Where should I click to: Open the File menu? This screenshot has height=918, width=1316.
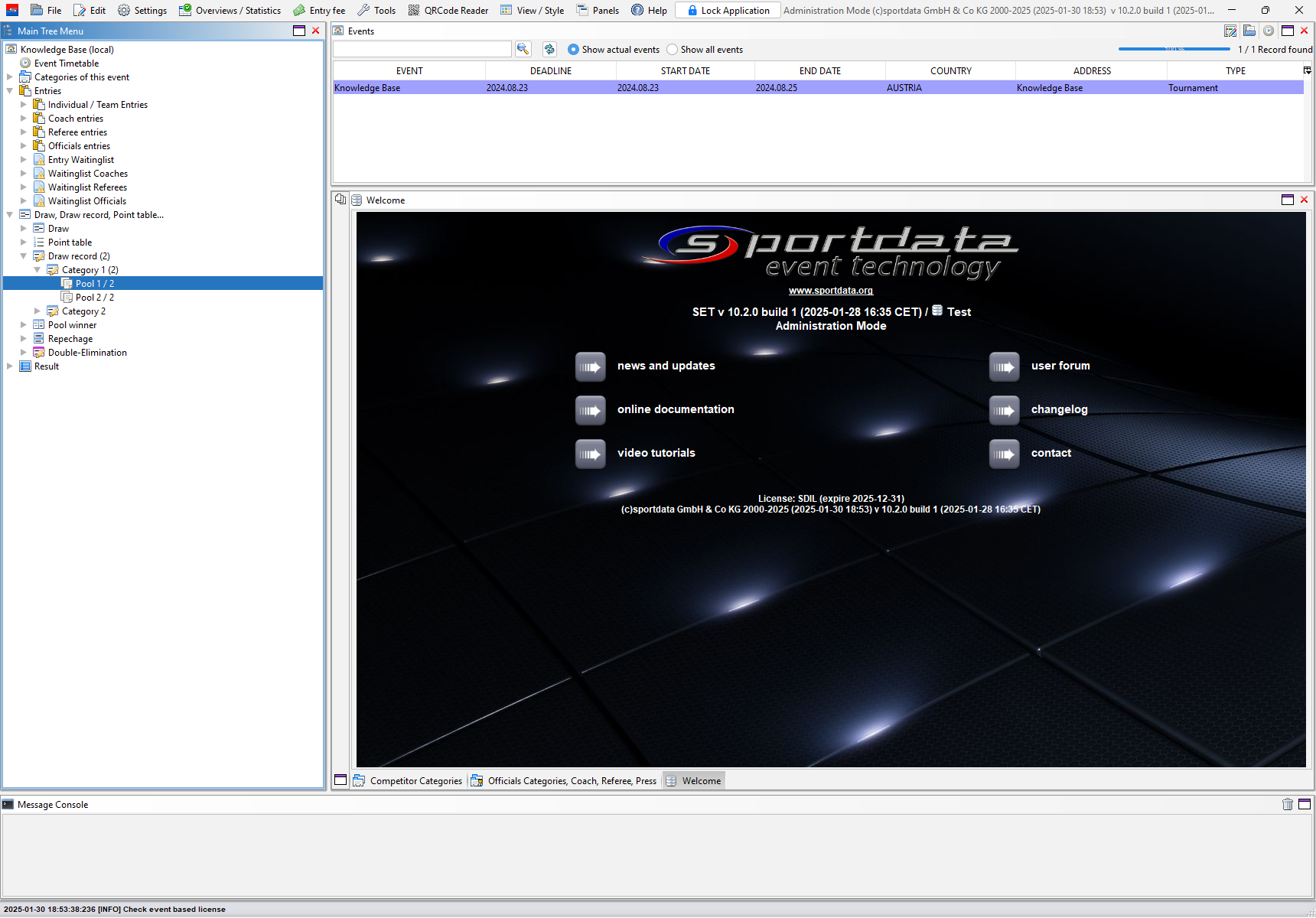[46, 10]
